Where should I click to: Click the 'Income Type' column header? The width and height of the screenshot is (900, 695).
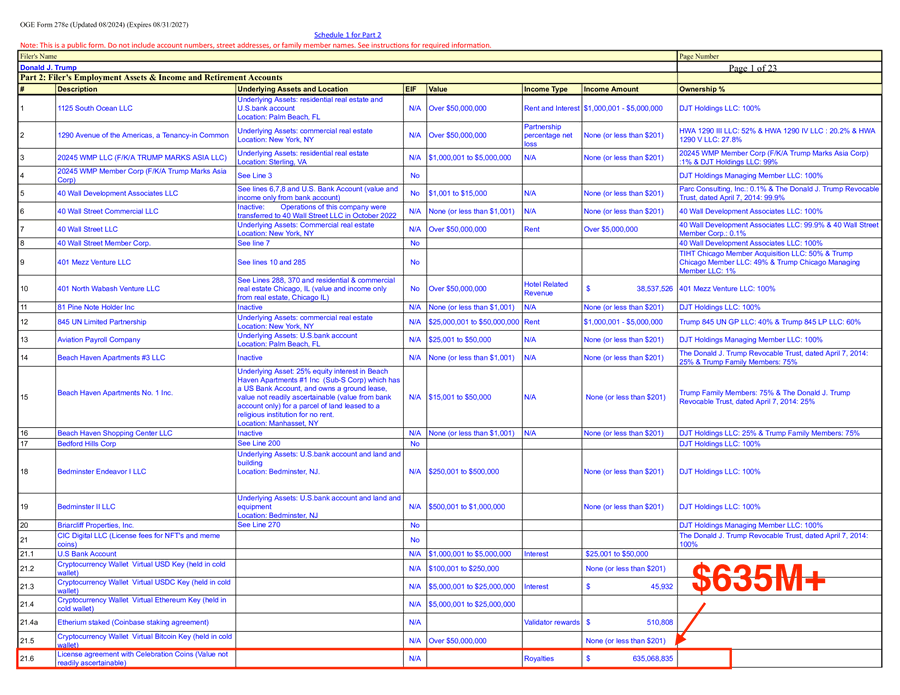point(546,89)
